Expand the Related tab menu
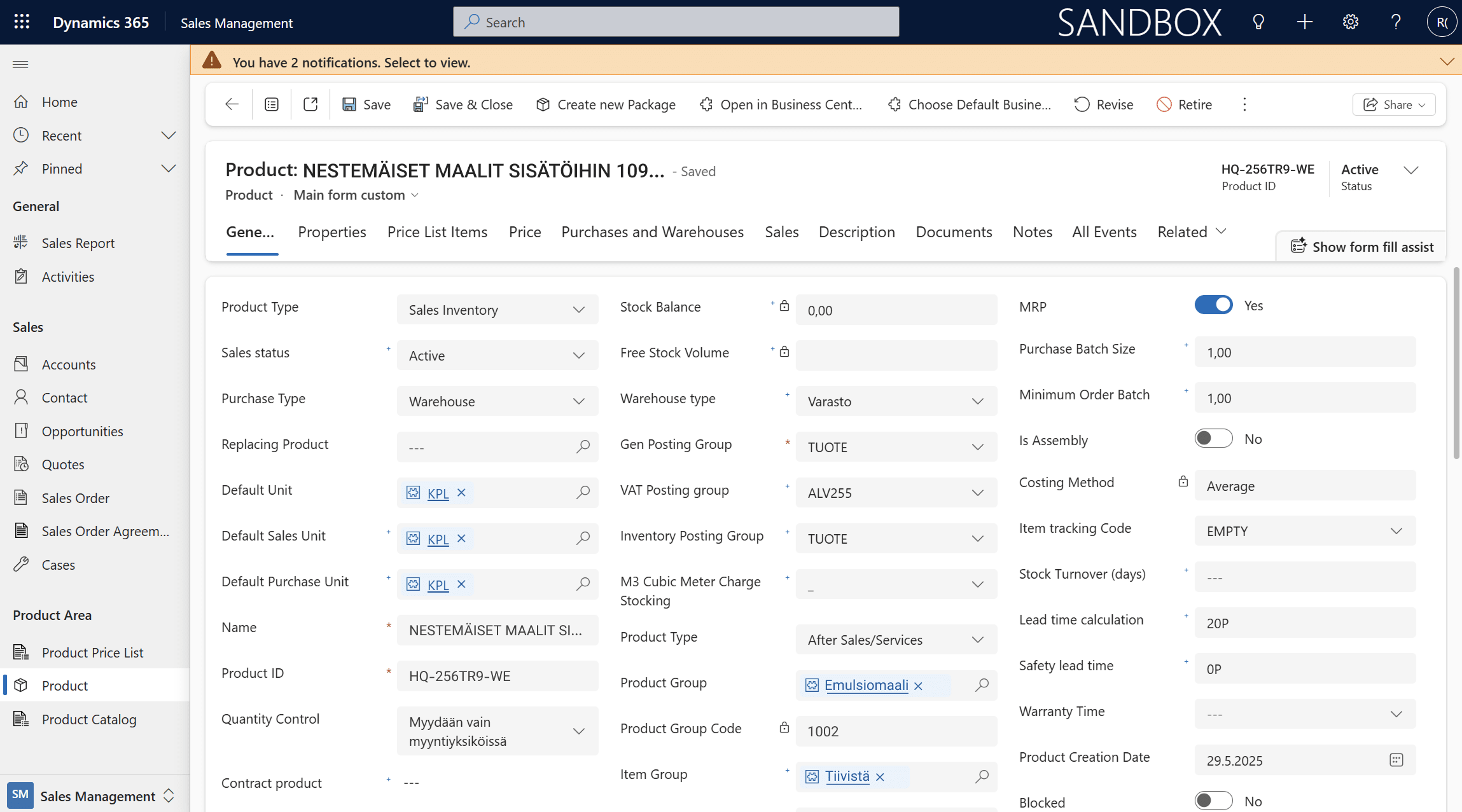 pos(1191,232)
